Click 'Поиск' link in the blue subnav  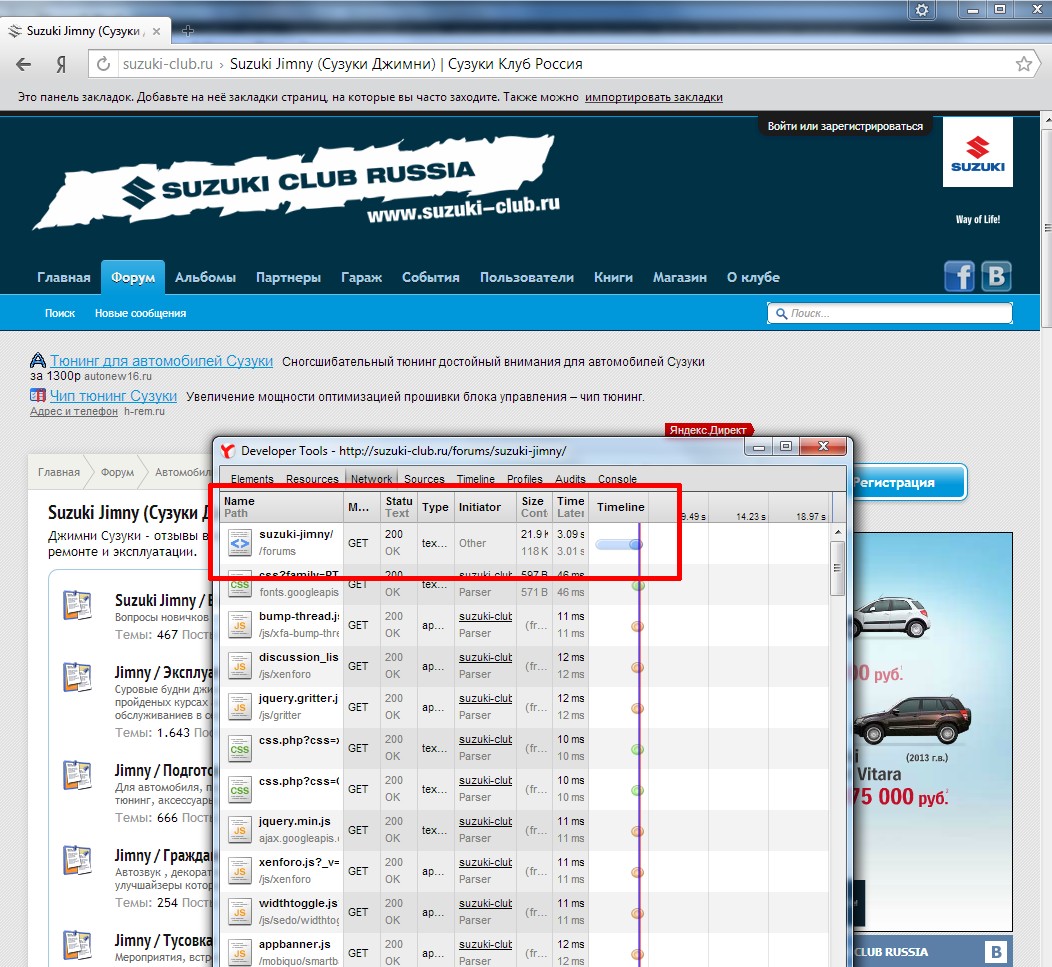click(60, 313)
